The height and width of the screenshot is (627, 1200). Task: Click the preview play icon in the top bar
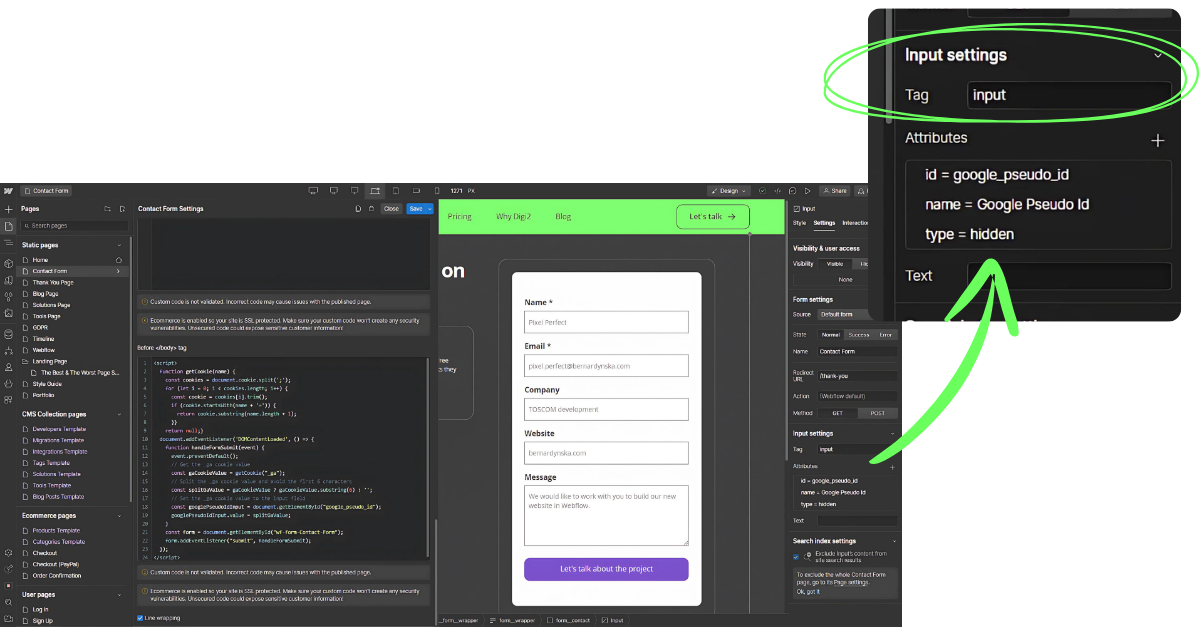807,190
